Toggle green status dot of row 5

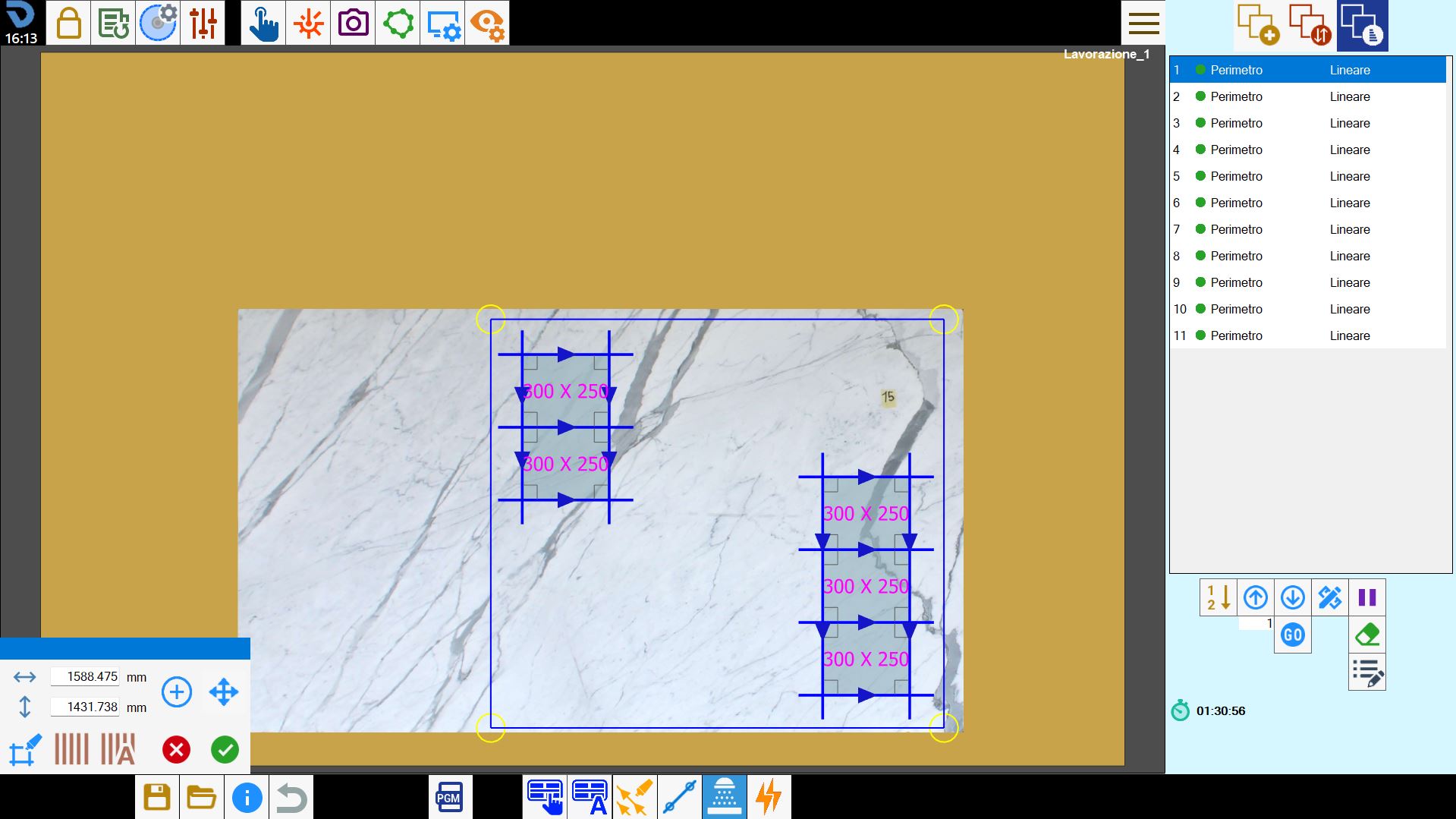[1200, 176]
